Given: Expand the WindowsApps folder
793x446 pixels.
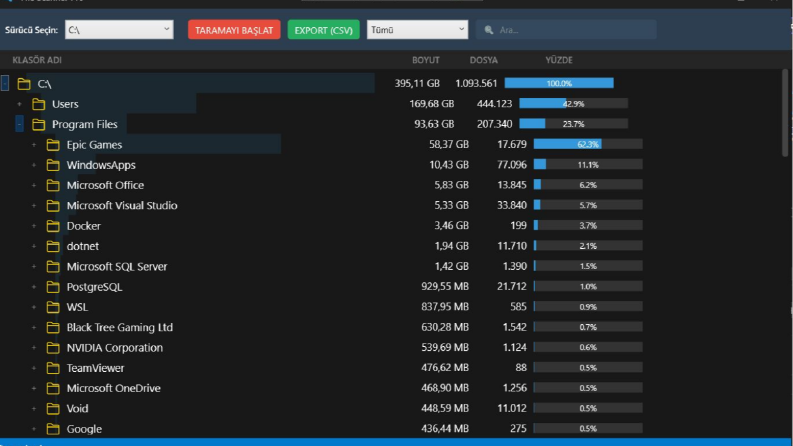Looking at the screenshot, I should click(x=34, y=165).
